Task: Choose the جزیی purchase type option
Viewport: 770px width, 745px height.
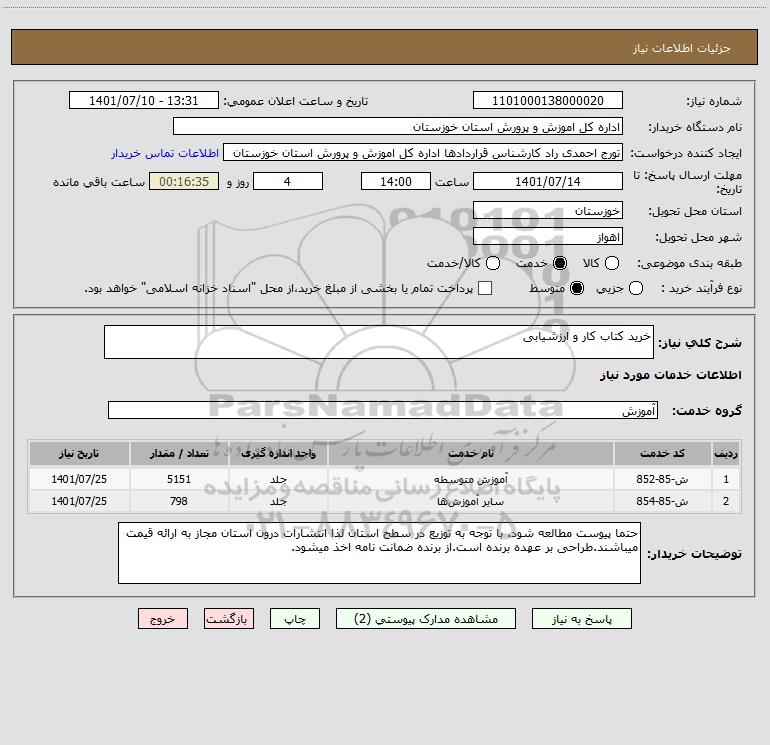Action: click(635, 288)
